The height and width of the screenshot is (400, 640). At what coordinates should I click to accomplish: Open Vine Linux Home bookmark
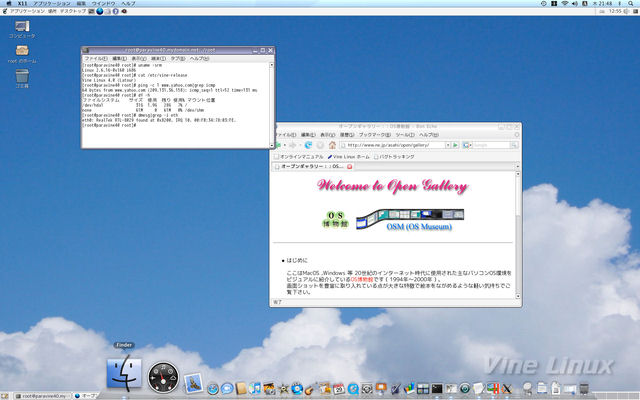348,157
